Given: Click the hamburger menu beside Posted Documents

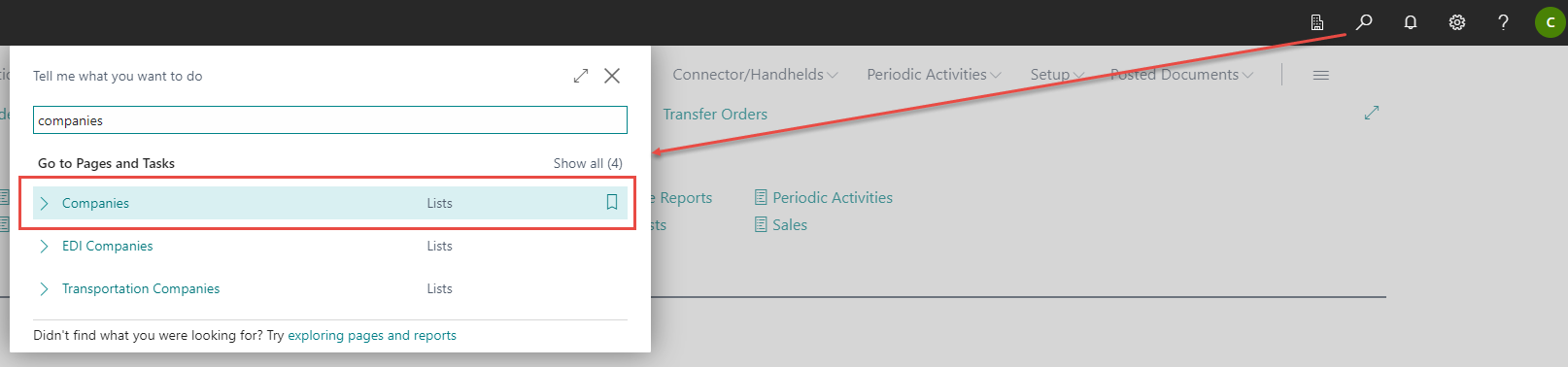Looking at the screenshot, I should click(x=1320, y=75).
